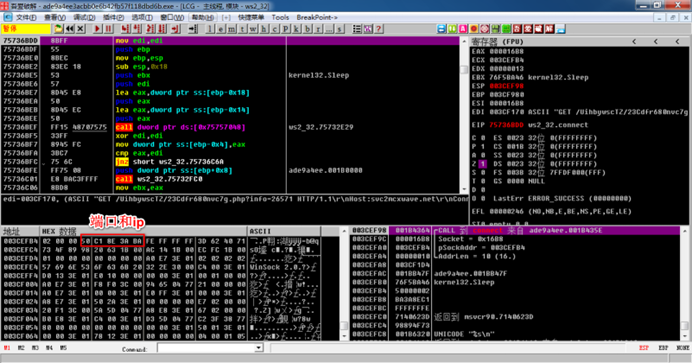This screenshot has height=363, width=692.
Task: Open References window 'r' button
Action: [318, 29]
